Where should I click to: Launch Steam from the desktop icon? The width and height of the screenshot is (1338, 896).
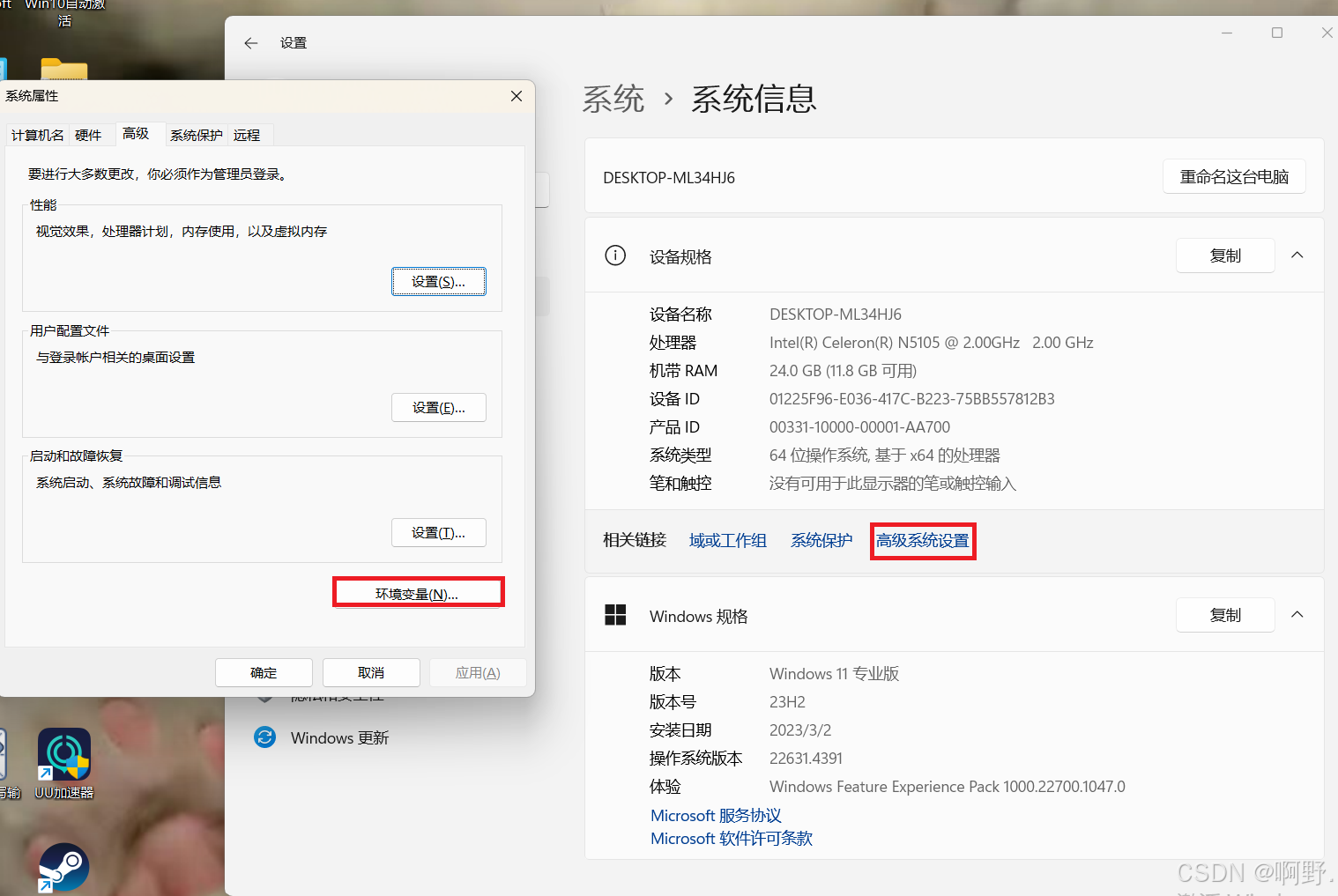(x=63, y=868)
